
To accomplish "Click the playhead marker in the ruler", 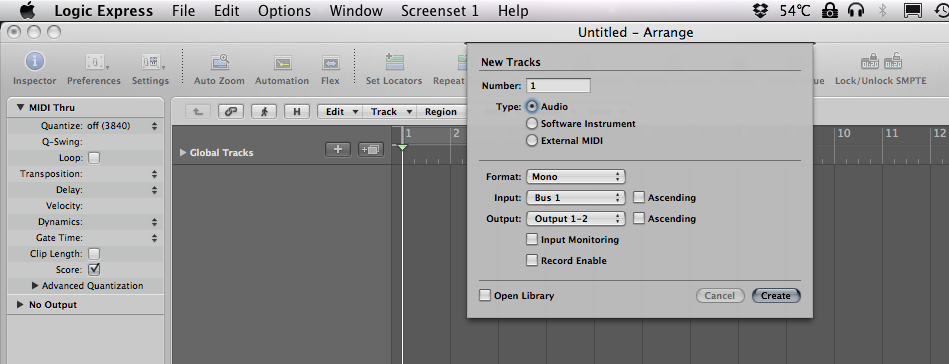I will point(402,147).
